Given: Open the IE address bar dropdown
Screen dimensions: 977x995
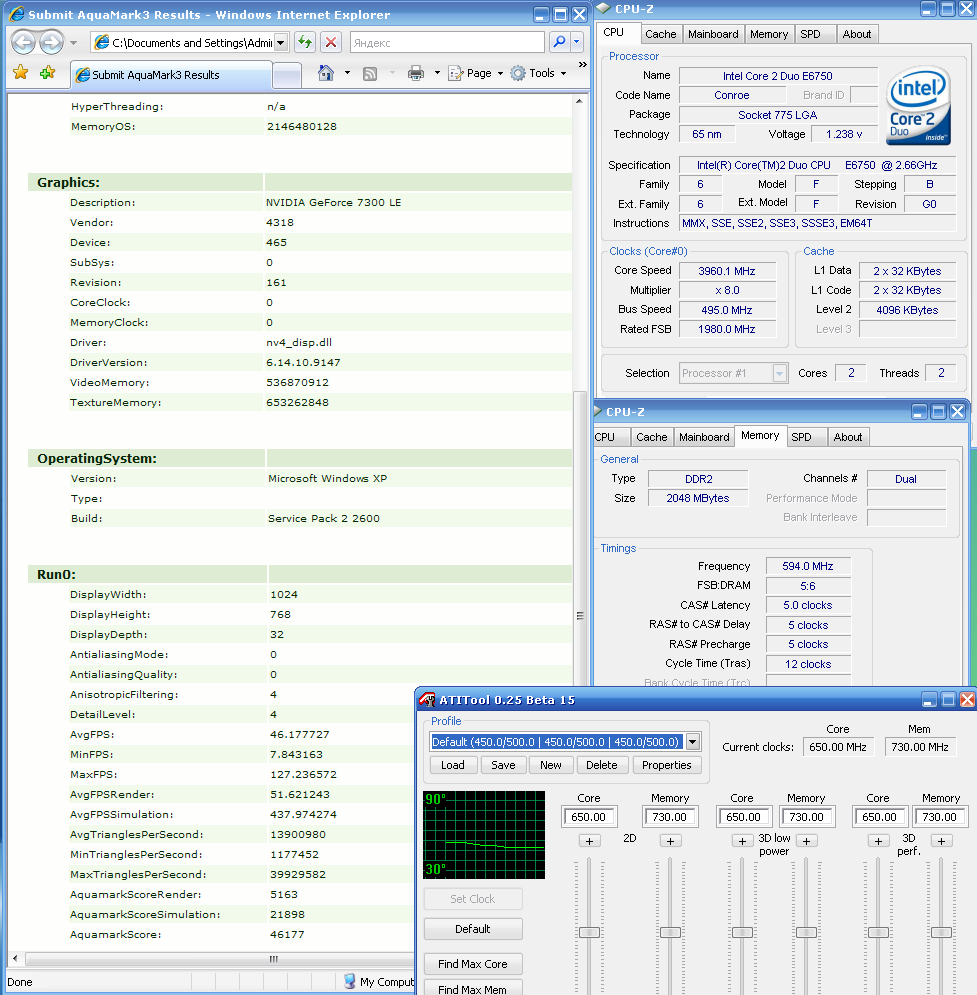Looking at the screenshot, I should point(281,43).
